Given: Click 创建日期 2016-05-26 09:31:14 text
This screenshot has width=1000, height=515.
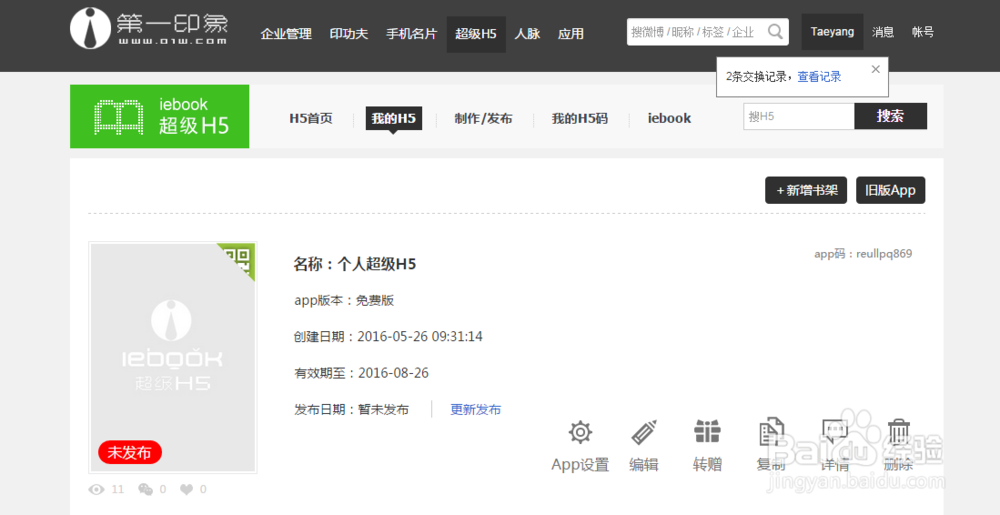Looking at the screenshot, I should click(x=388, y=337).
